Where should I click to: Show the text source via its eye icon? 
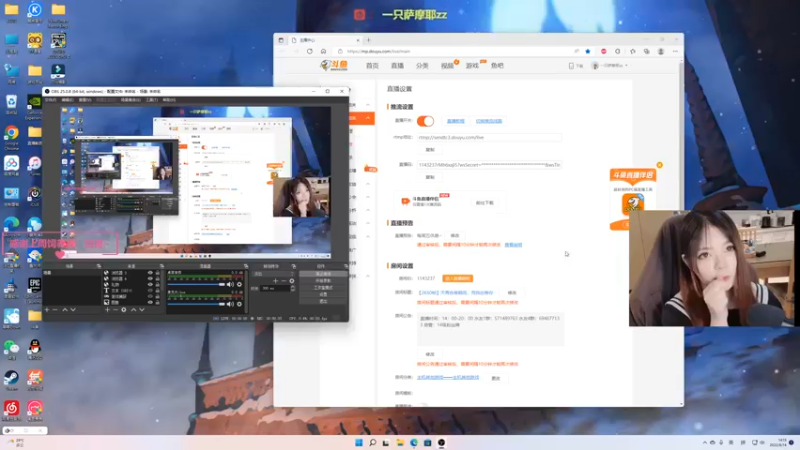[150, 290]
